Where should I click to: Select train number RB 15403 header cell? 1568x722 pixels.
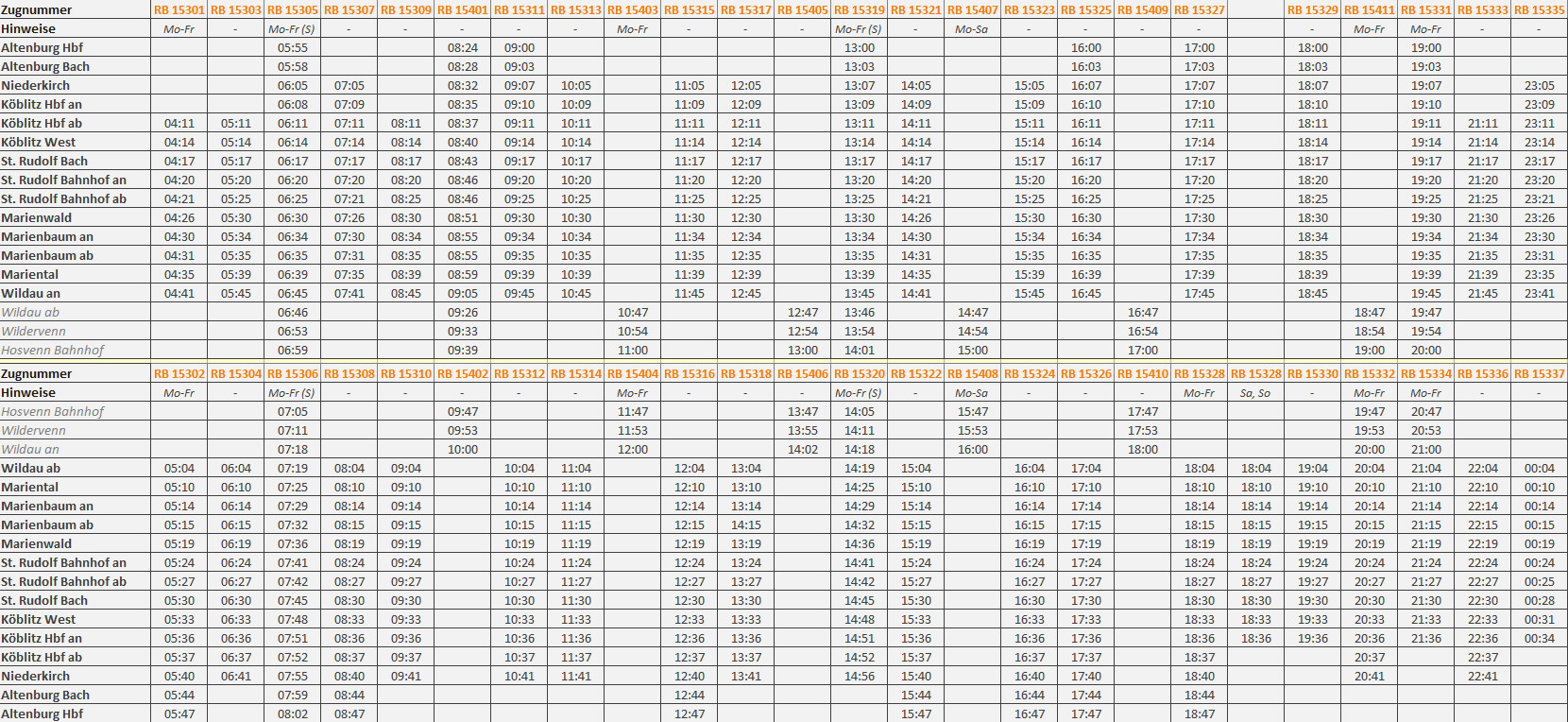click(x=633, y=9)
